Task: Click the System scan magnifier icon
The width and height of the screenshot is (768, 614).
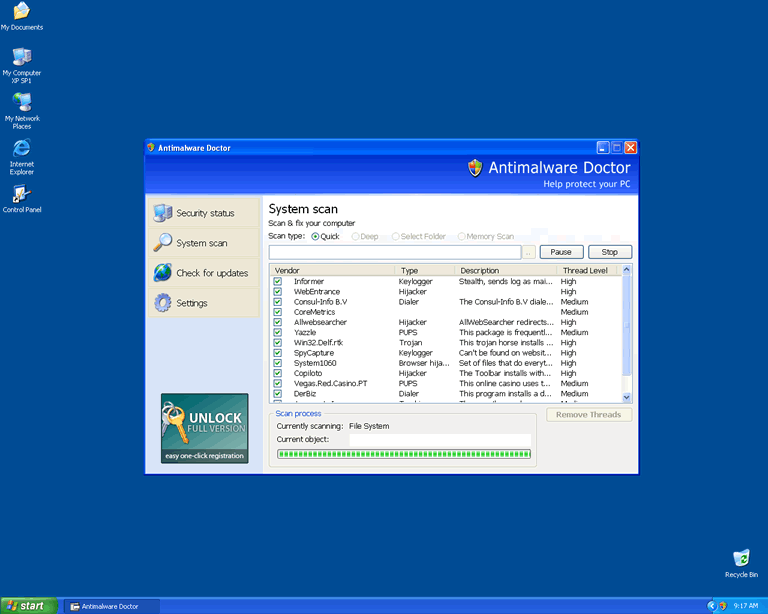Action: [x=163, y=243]
